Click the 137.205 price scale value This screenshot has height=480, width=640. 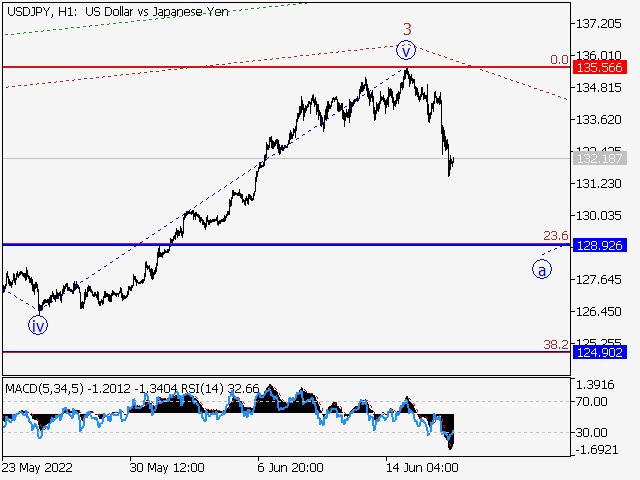(598, 24)
